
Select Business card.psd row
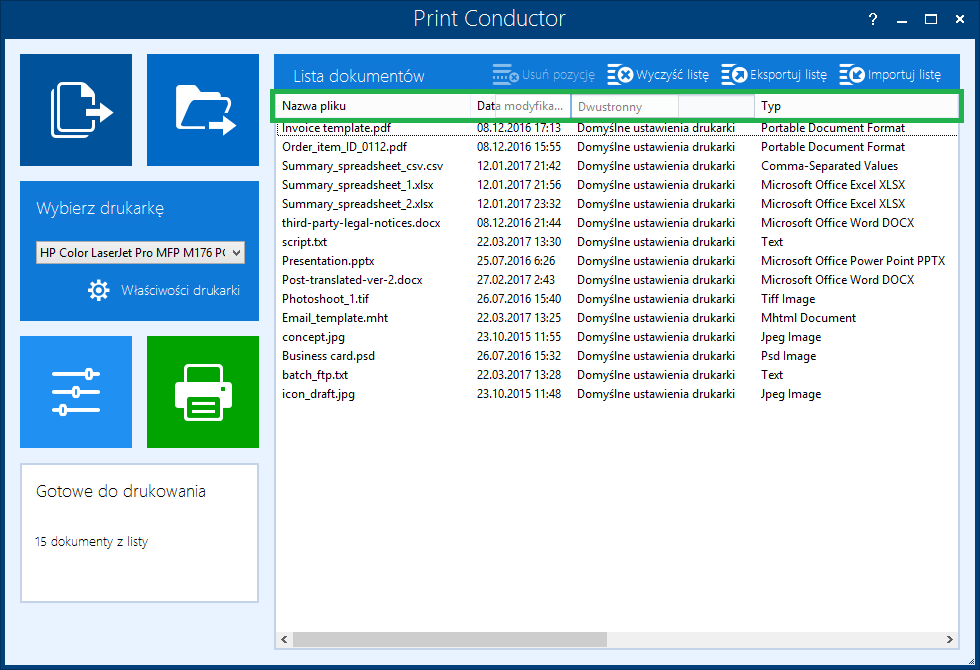pyautogui.click(x=616, y=356)
